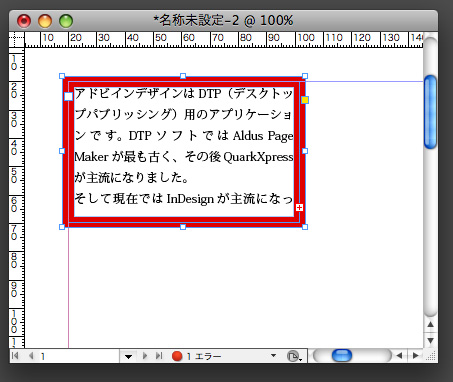453x382 pixels.
Task: Click the top-left frame selection handle
Action: click(62, 76)
